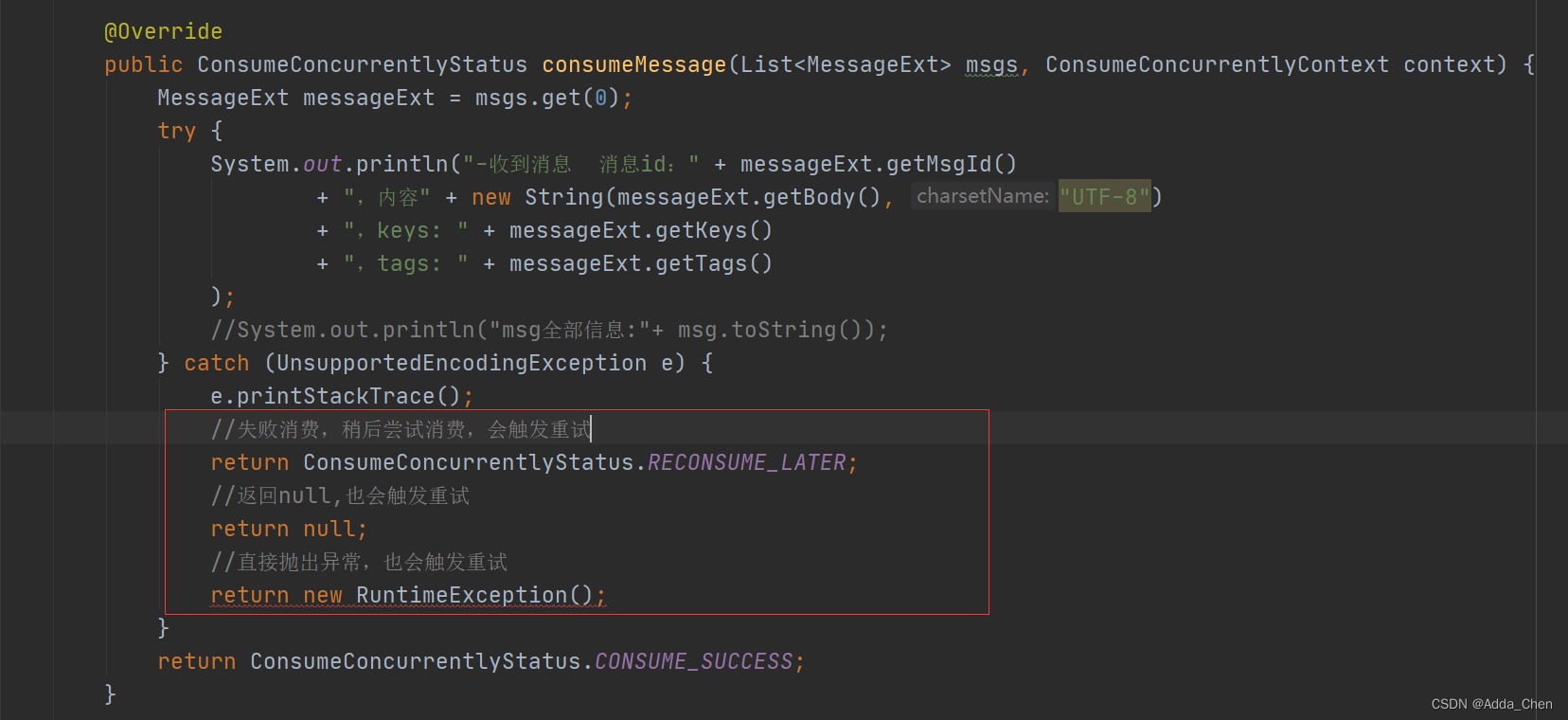The height and width of the screenshot is (720, 1568).
Task: Click messageExt.getMsgId() call
Action: tap(879, 164)
